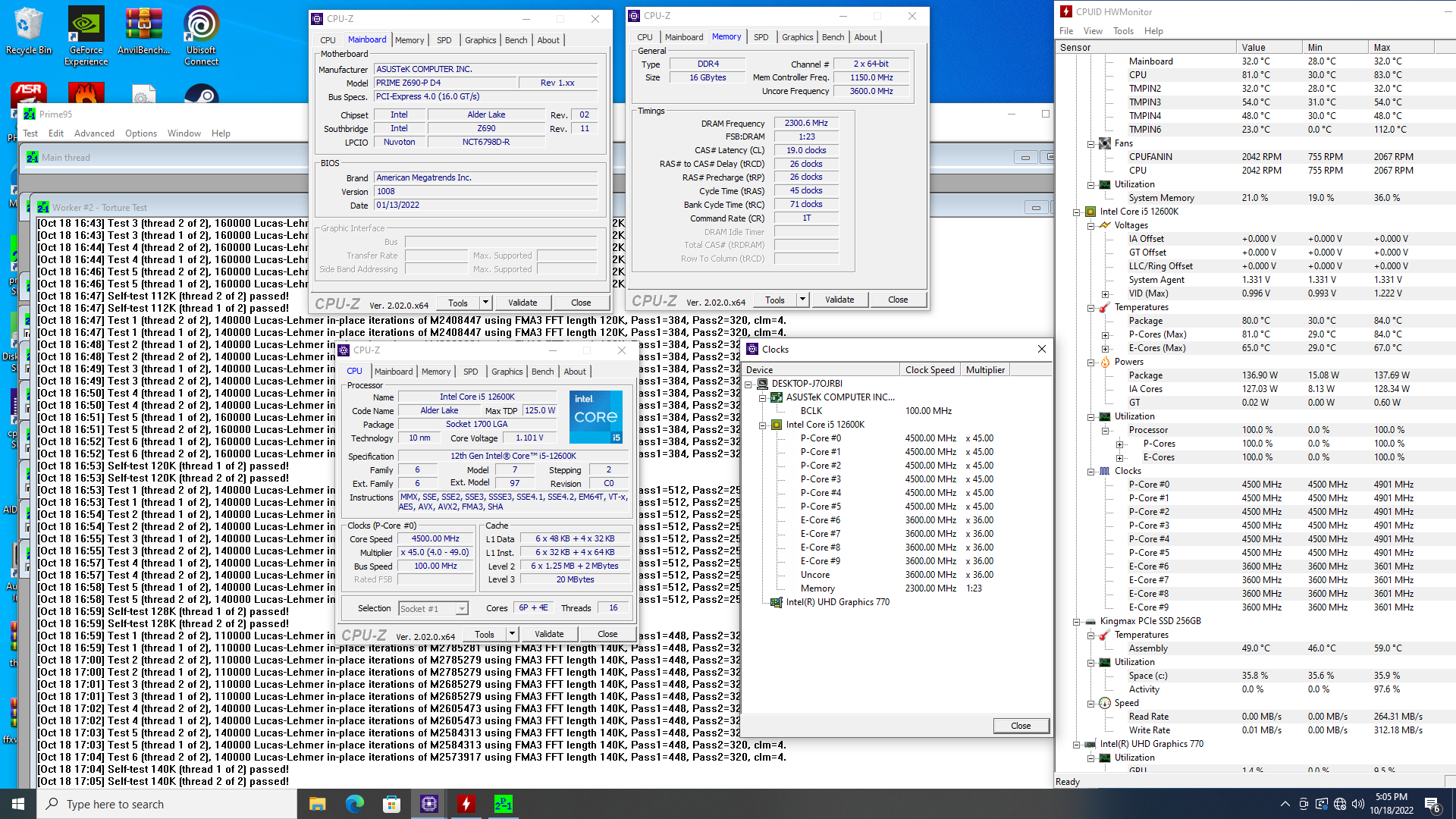The width and height of the screenshot is (1456, 819).
Task: Open the volume tray icon
Action: point(1357,804)
